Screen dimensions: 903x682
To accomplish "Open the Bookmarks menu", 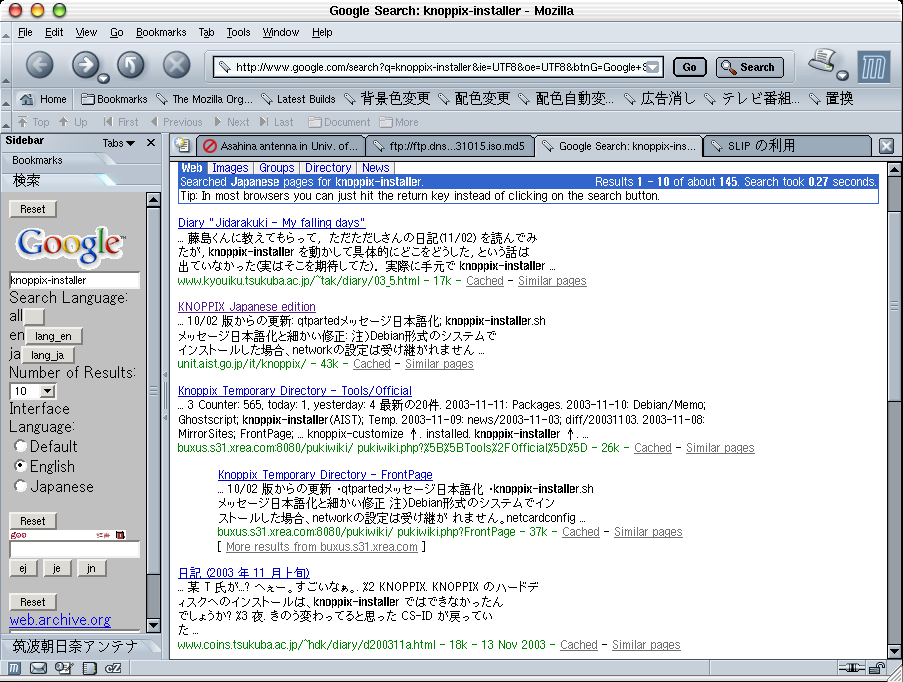I will 161,32.
